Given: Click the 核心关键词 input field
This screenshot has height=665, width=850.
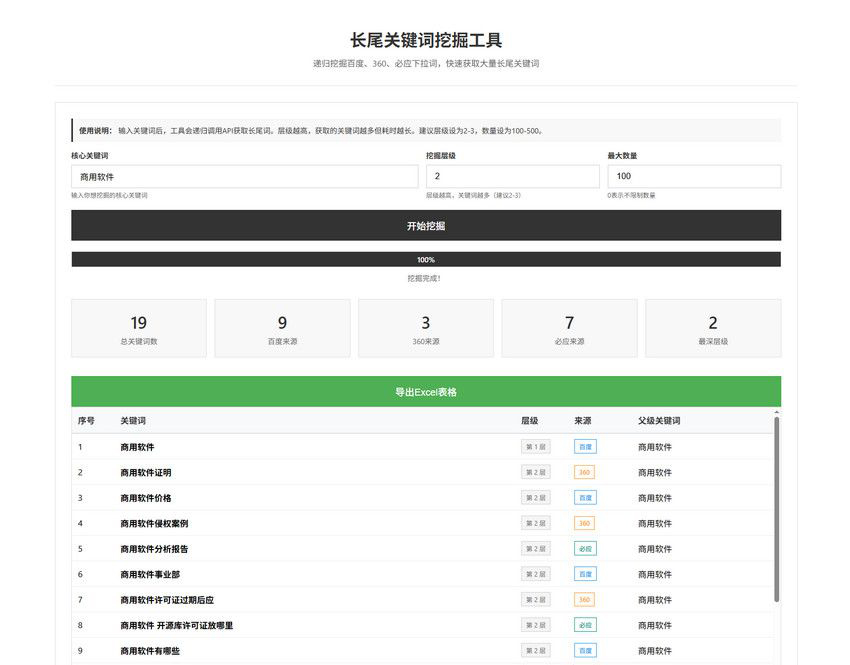Looking at the screenshot, I should (x=244, y=176).
